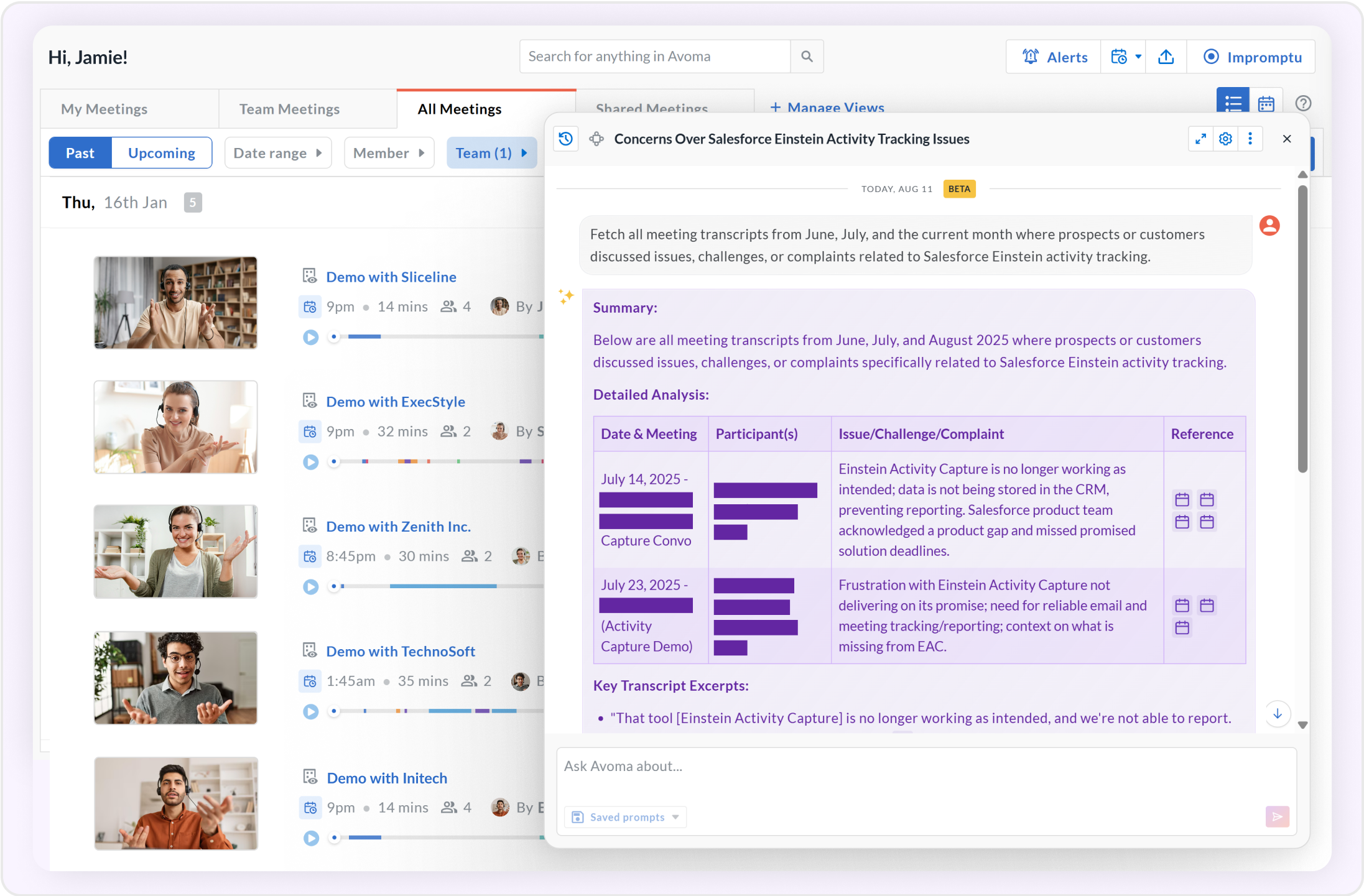The width and height of the screenshot is (1364, 896).
Task: Play the Demo with Zenith Inc. recording
Action: (311, 587)
